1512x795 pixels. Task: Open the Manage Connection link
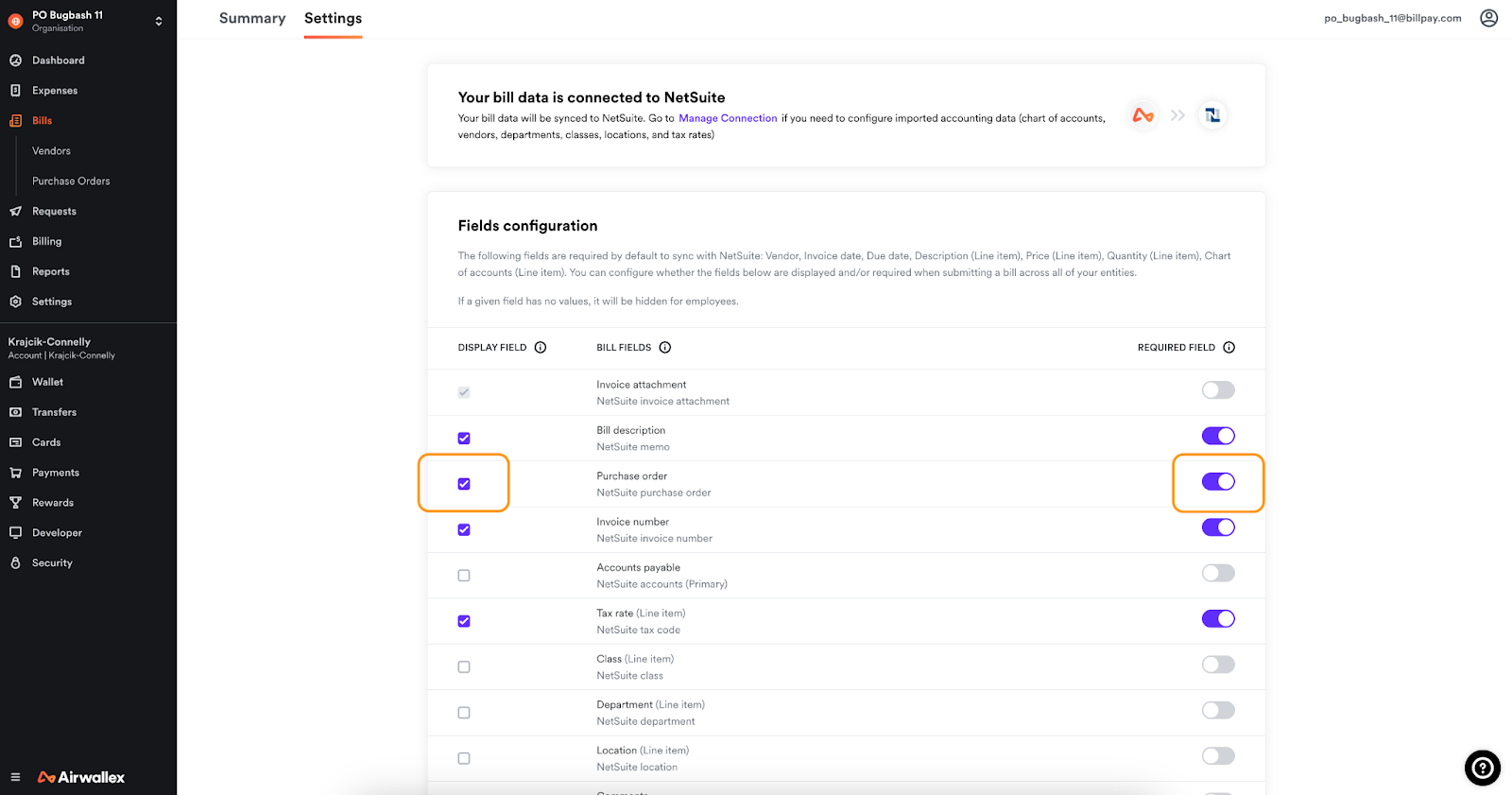coord(728,118)
